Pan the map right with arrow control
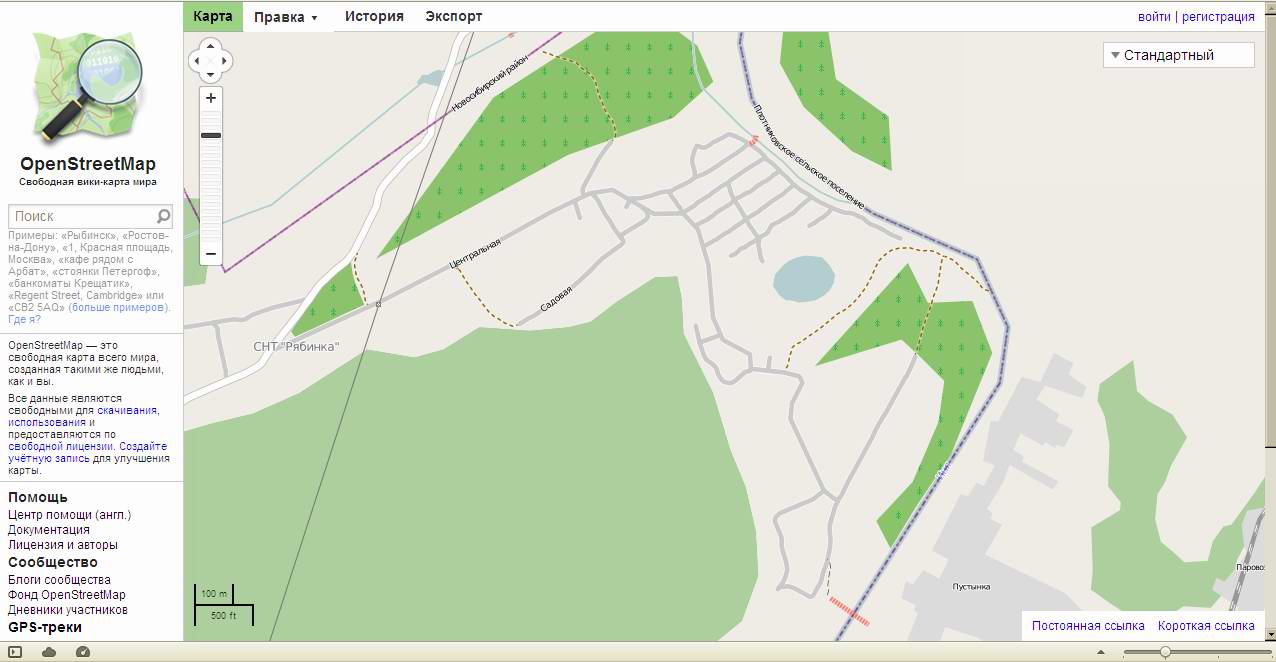The height and width of the screenshot is (662, 1276). (x=225, y=61)
